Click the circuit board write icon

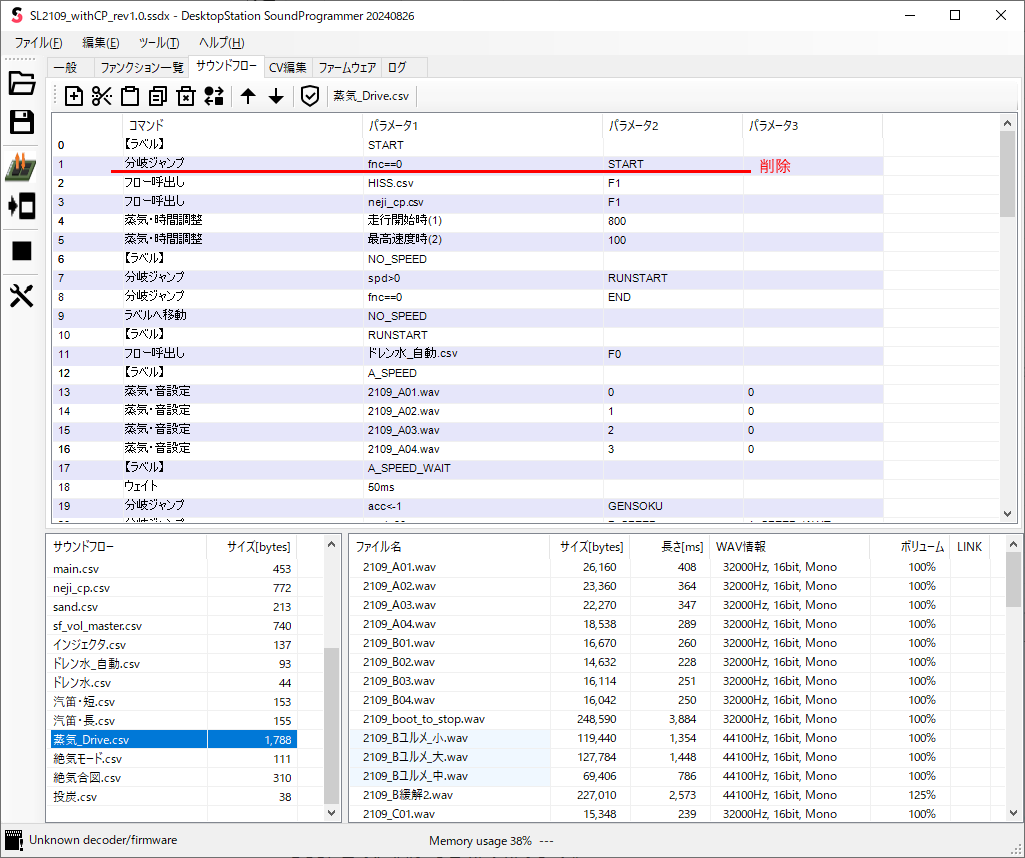(22, 166)
